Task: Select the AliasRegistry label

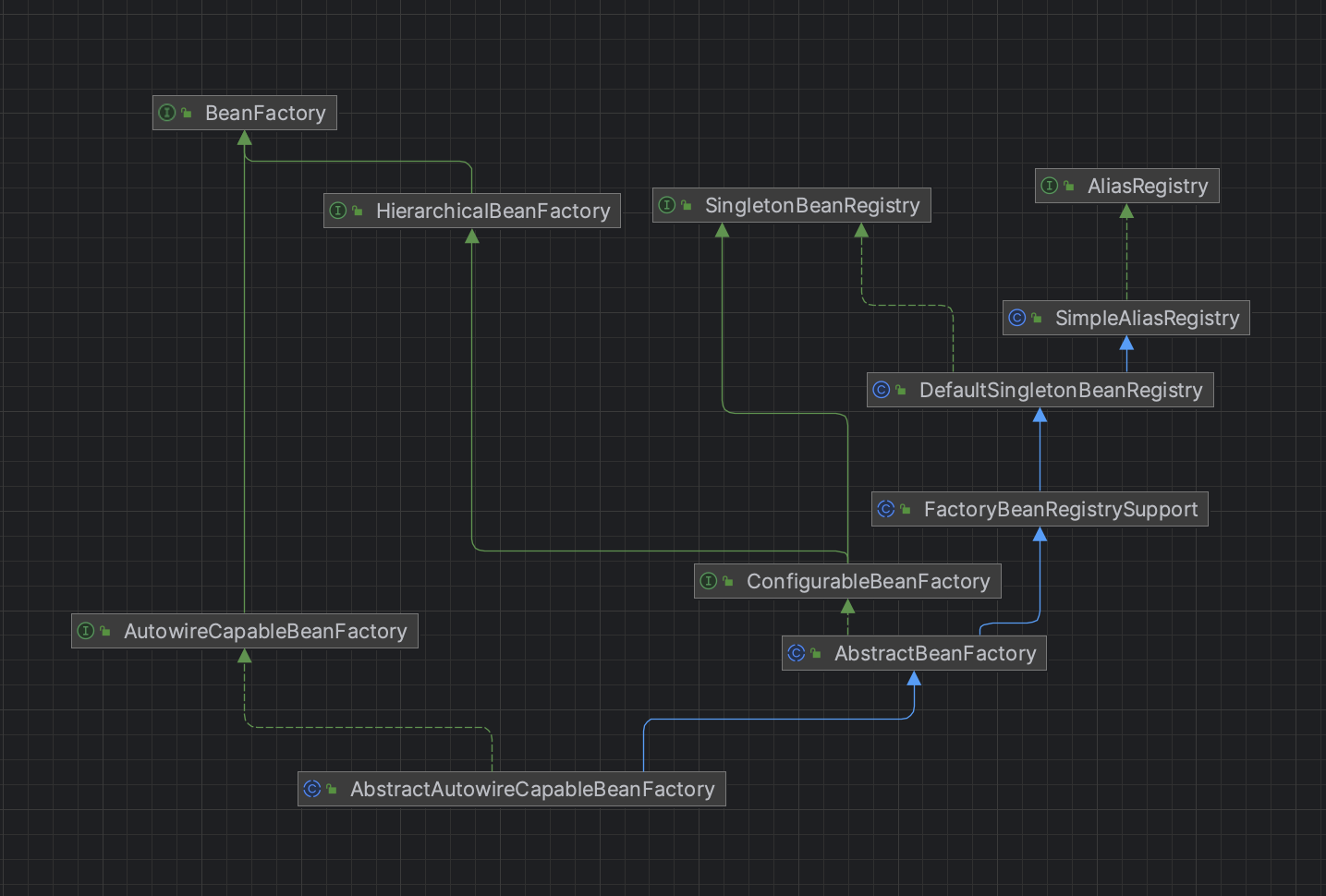Action: click(1148, 186)
